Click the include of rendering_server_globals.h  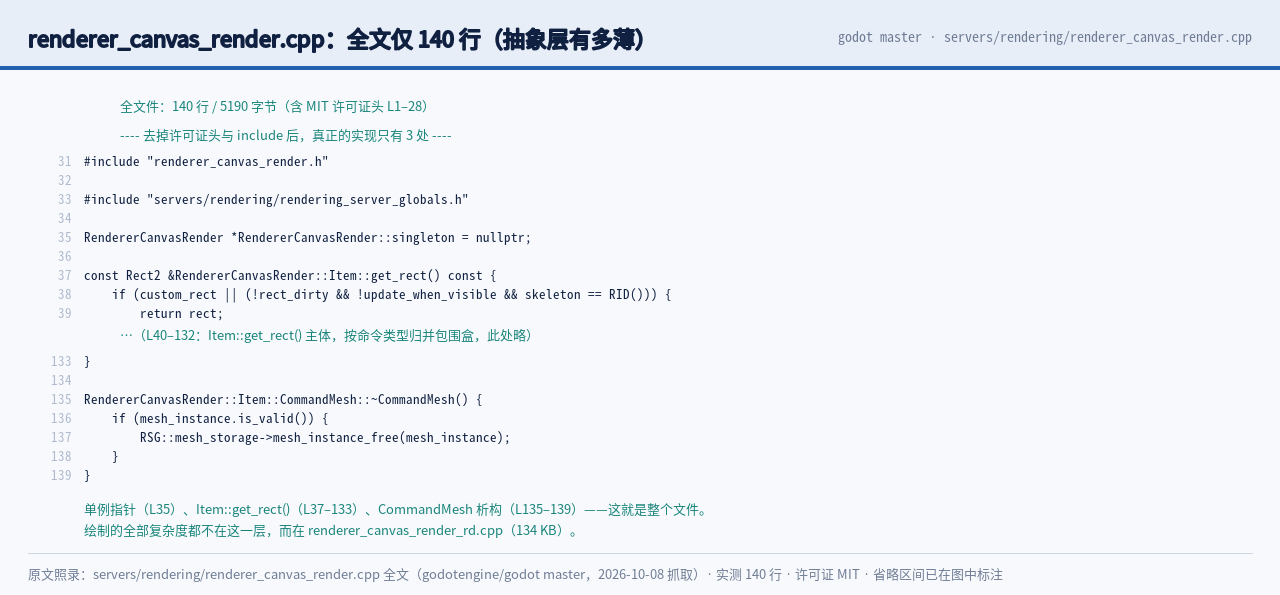(276, 200)
